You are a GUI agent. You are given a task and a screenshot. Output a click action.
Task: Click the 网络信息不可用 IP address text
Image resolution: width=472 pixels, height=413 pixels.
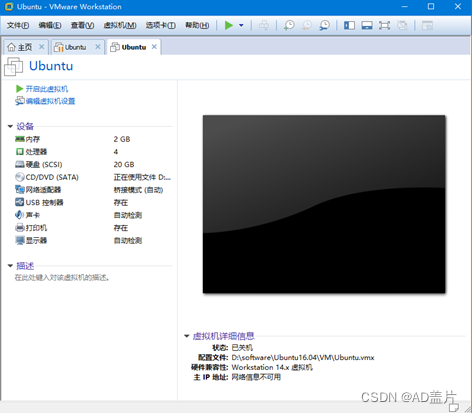click(256, 377)
